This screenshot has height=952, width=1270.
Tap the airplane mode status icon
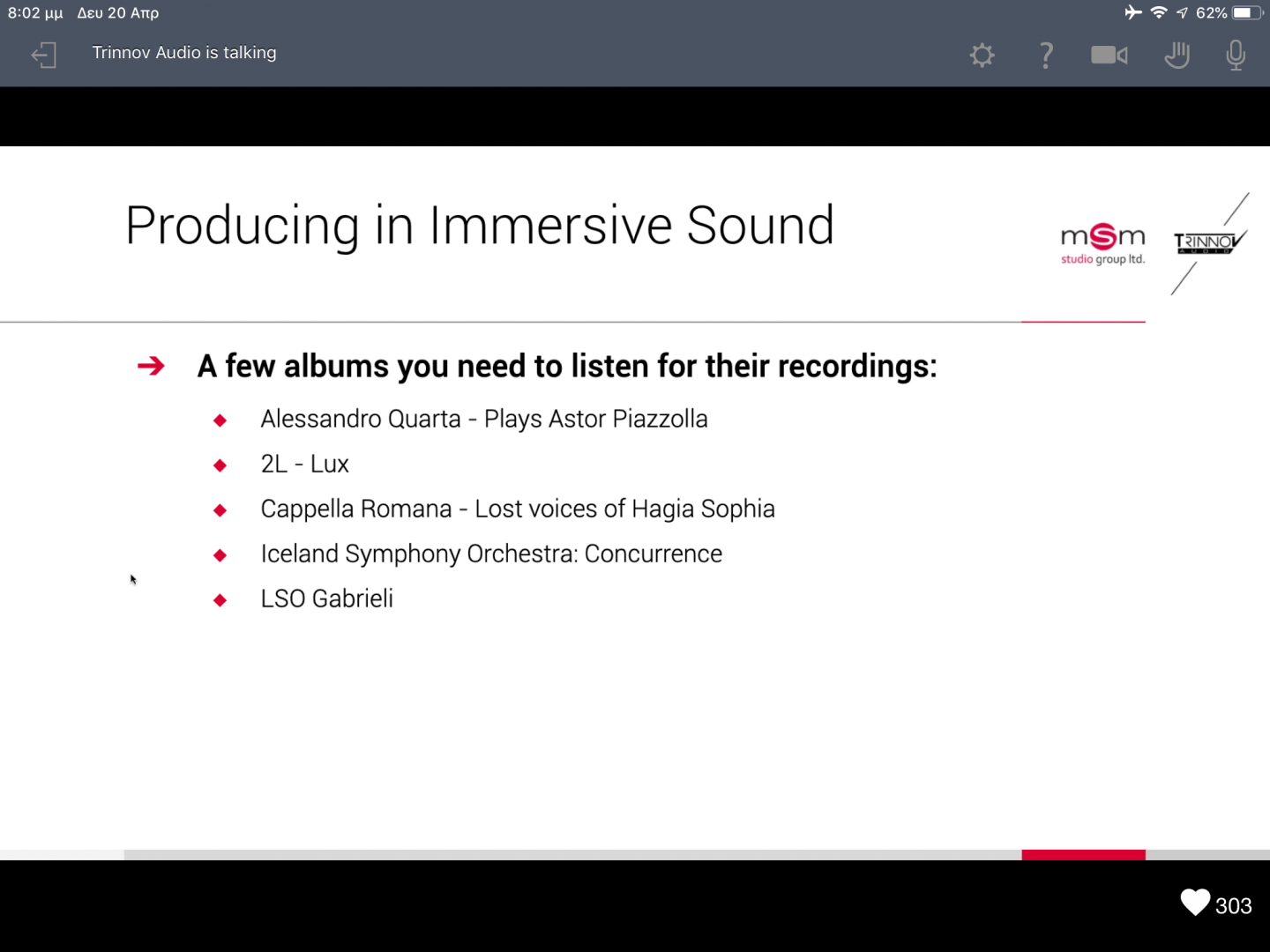(1133, 12)
